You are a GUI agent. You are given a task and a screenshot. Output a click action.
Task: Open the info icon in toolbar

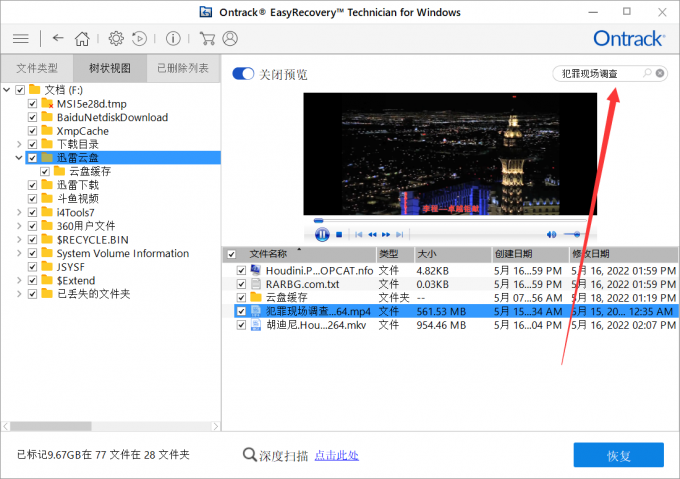tap(173, 39)
